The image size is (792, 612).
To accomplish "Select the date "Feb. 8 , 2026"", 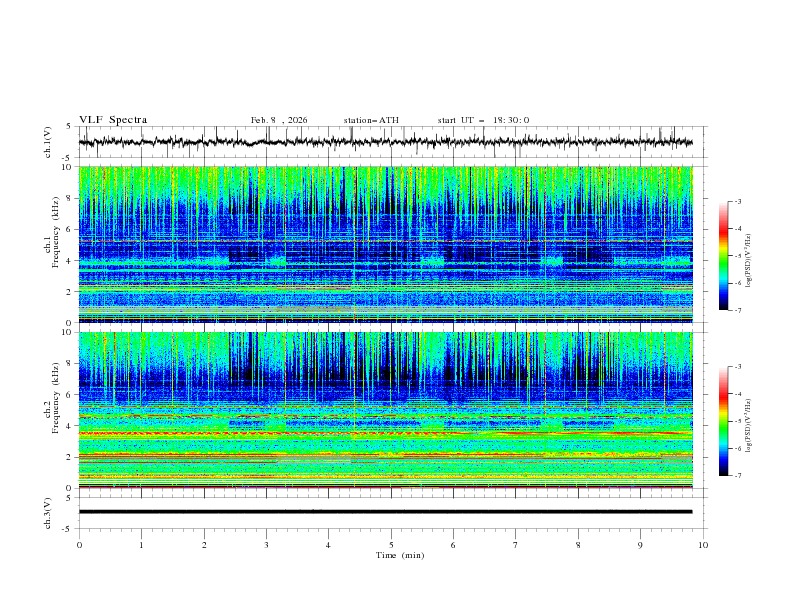I will 279,120.
